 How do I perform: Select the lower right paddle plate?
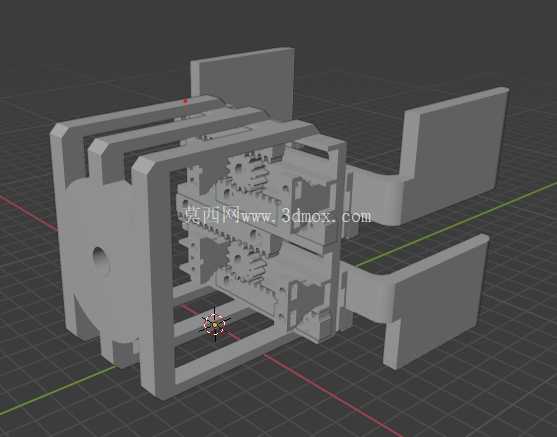436,301
